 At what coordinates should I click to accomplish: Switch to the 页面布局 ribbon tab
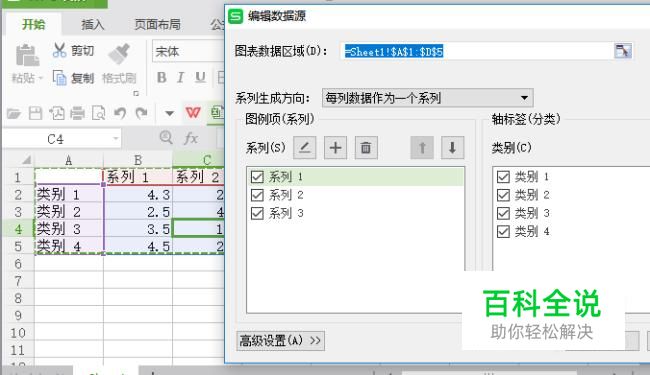click(x=158, y=24)
